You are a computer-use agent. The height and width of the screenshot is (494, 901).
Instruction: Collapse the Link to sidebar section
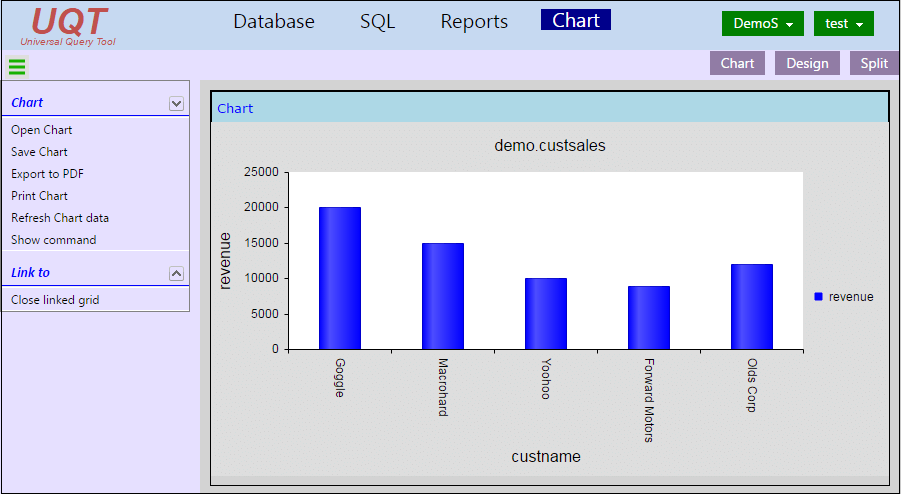176,273
